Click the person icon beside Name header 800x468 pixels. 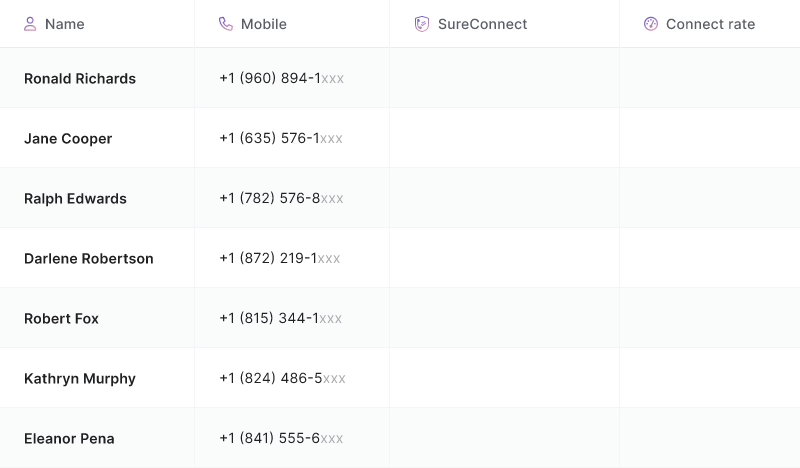pos(30,24)
